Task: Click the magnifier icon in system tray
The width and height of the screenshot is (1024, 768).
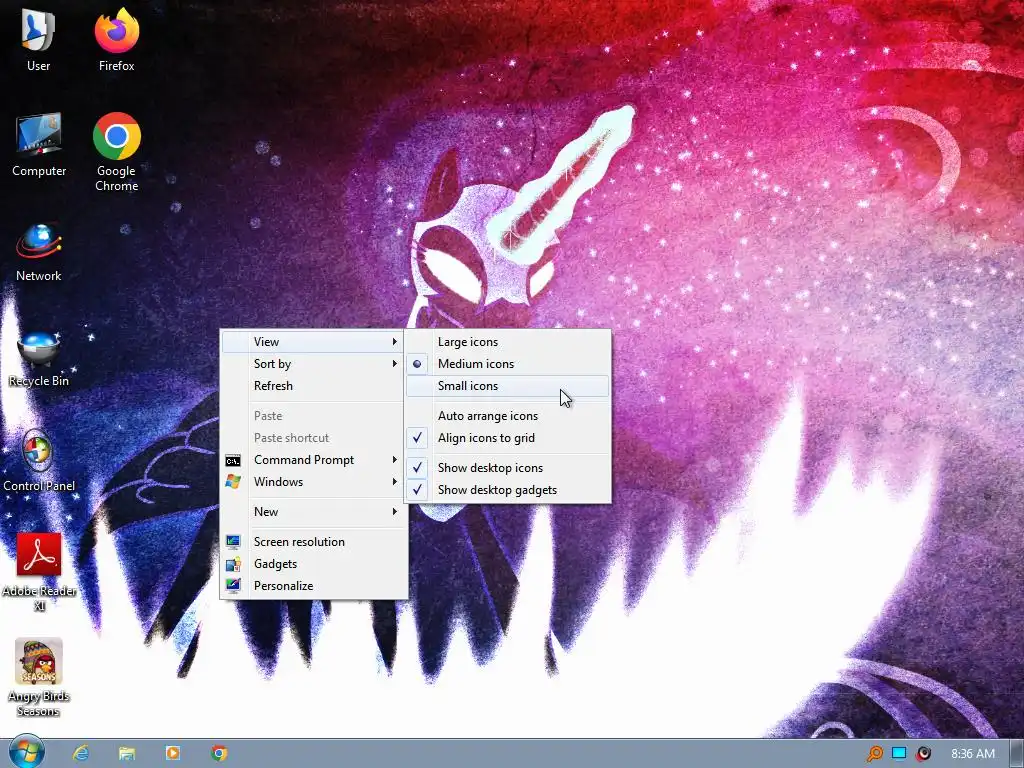Action: pos(874,754)
